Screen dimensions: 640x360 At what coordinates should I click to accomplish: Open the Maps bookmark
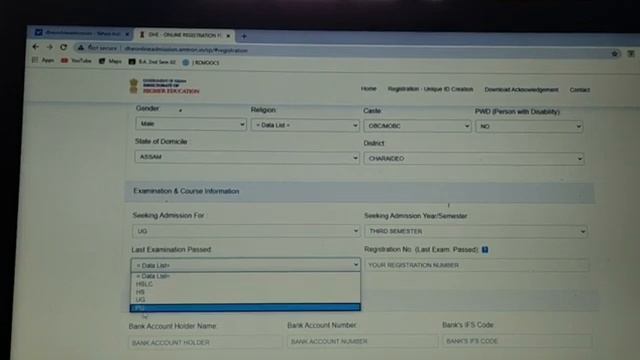110,61
